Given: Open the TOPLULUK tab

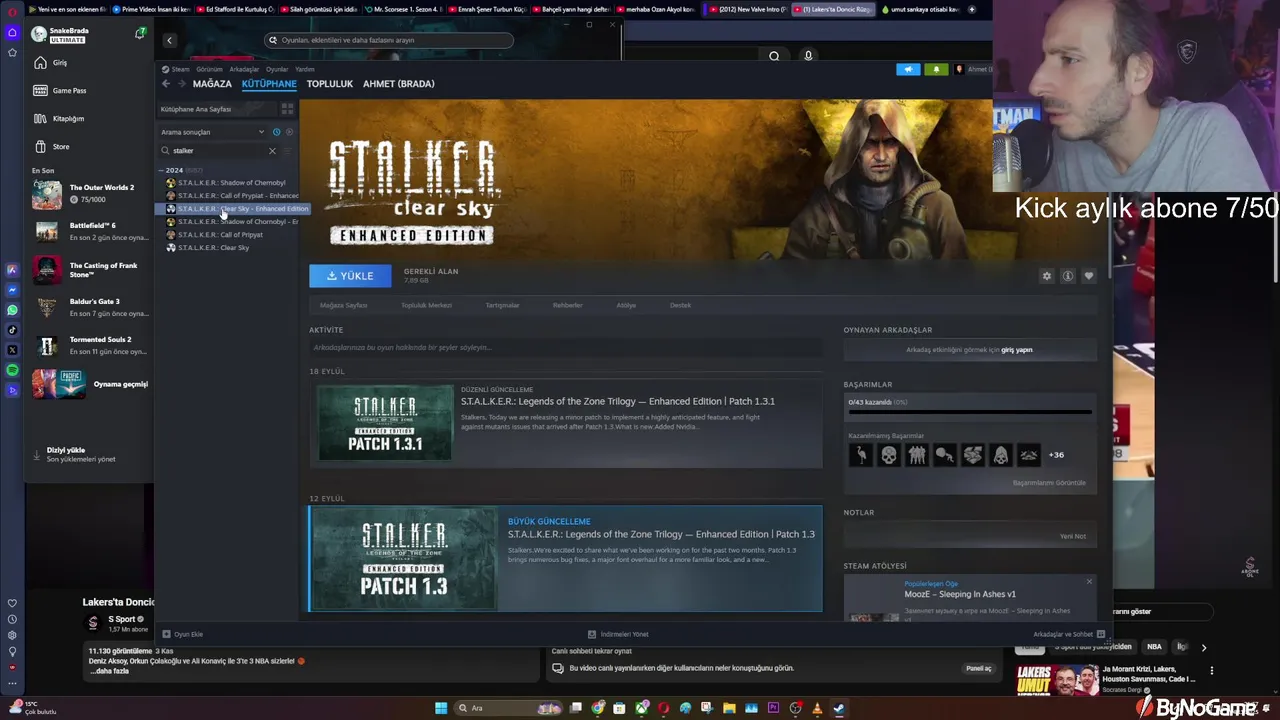Looking at the screenshot, I should [x=330, y=84].
